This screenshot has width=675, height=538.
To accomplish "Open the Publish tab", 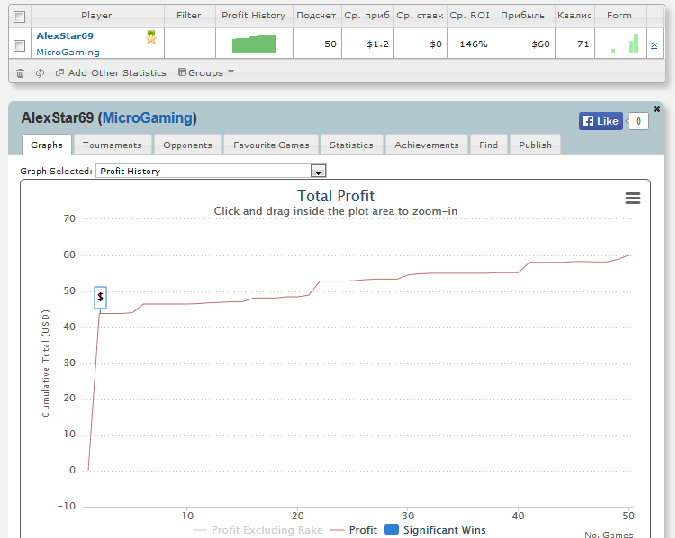I will pyautogui.click(x=535, y=145).
